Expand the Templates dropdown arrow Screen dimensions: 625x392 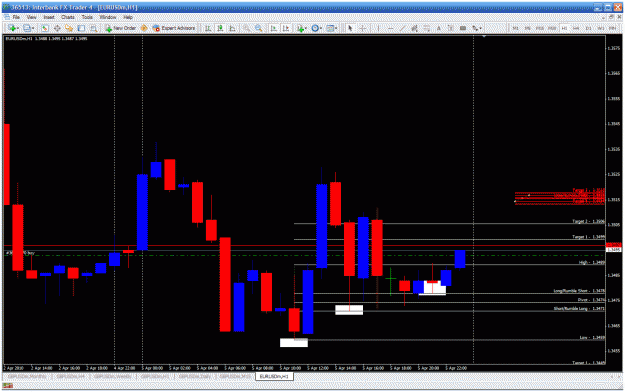click(x=336, y=28)
